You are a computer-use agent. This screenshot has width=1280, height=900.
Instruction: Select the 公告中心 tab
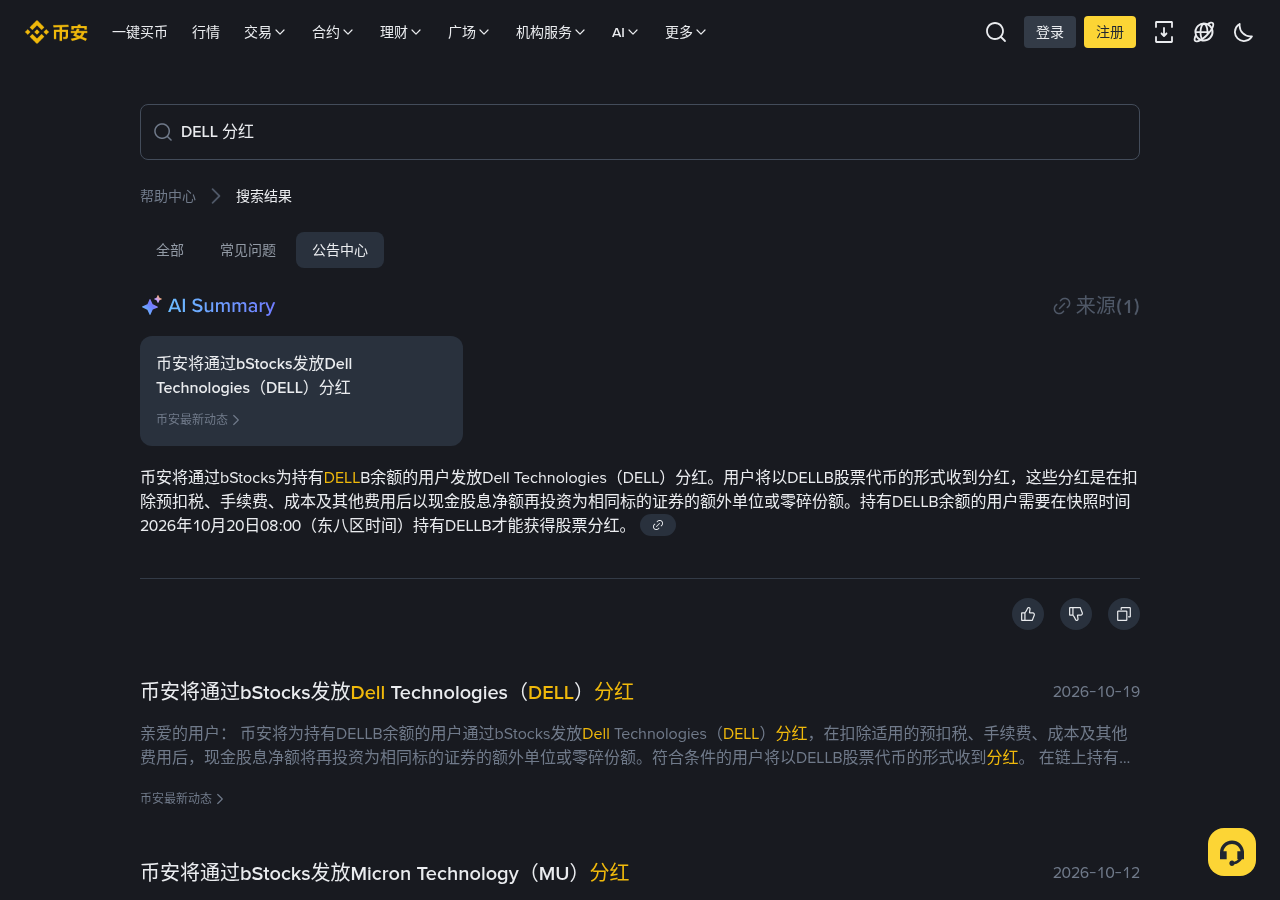[x=340, y=250]
